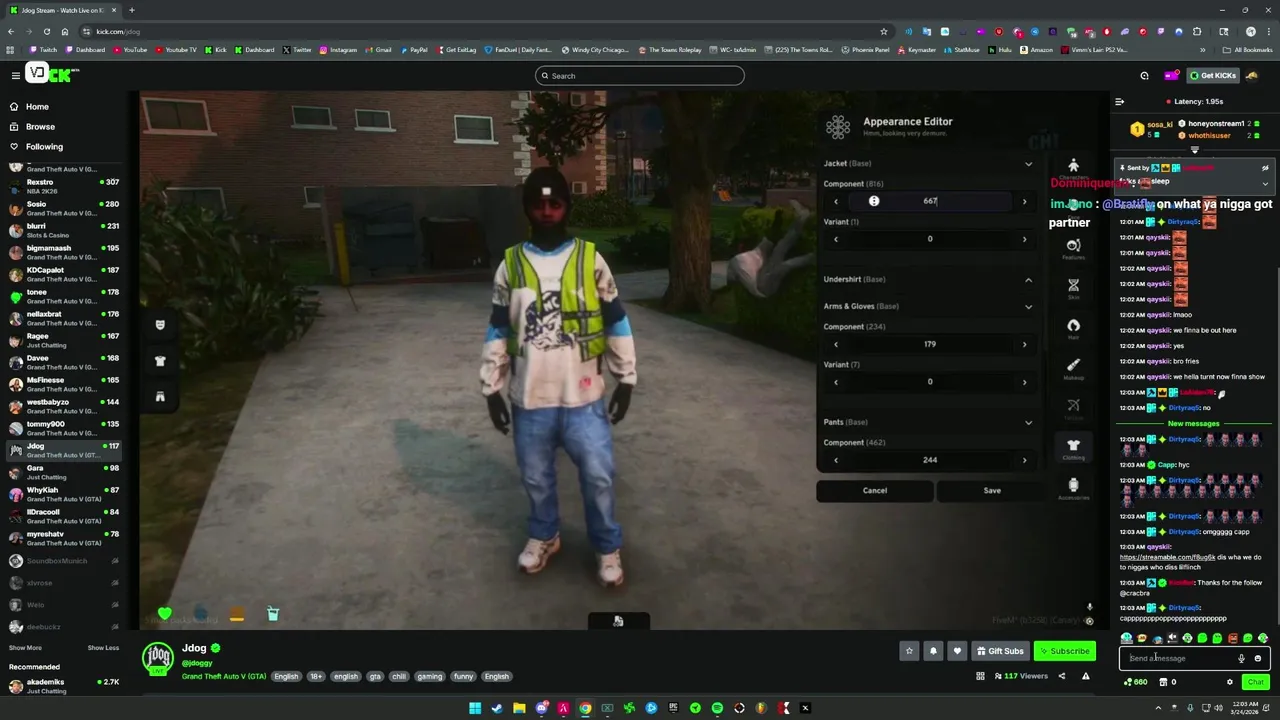Click the report warning triangle icon
Viewport: 1280px width, 720px height.
(x=1086, y=676)
